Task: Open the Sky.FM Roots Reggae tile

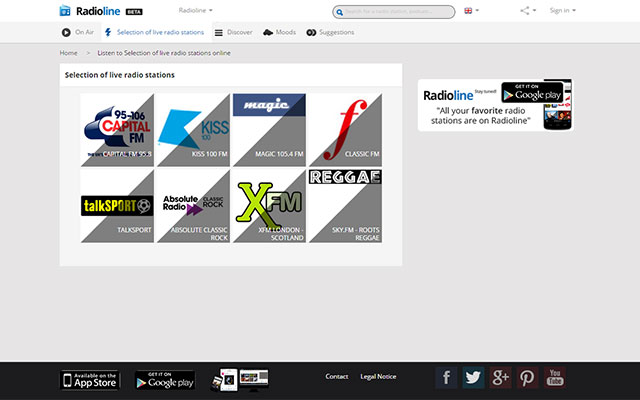Action: point(345,206)
